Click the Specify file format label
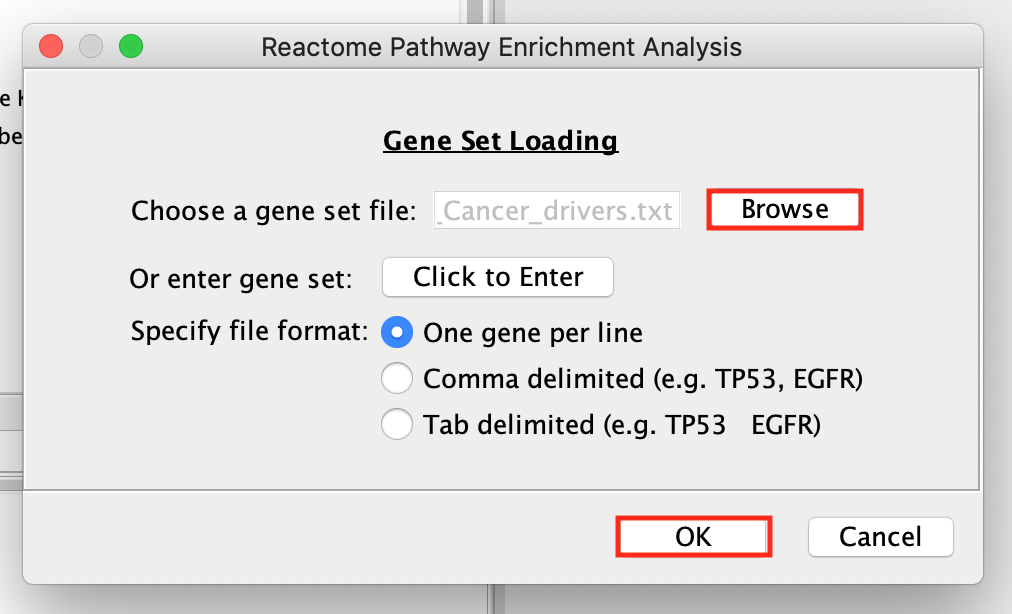The width and height of the screenshot is (1012, 614). pos(250,330)
